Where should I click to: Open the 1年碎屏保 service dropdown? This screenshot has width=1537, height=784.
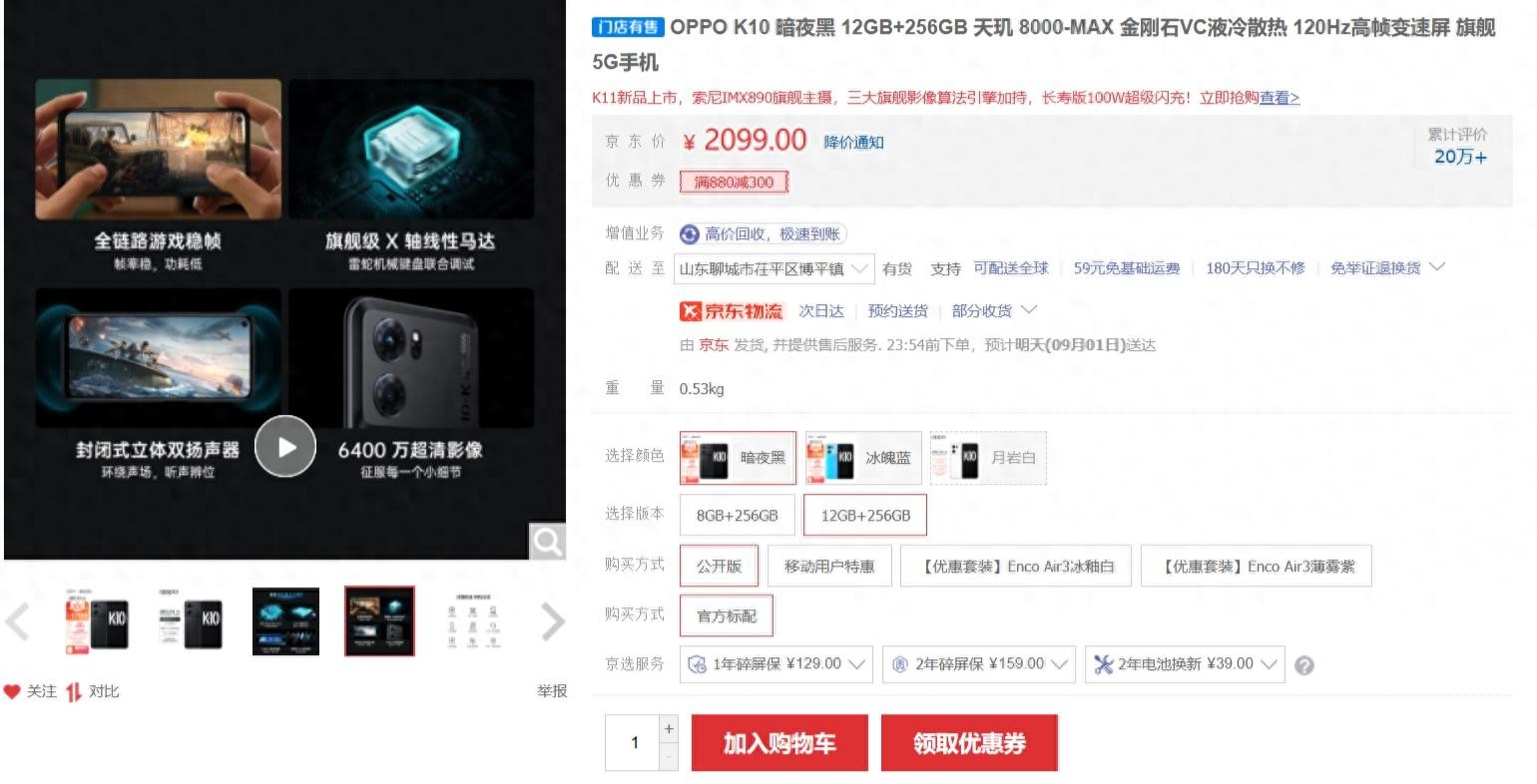(776, 664)
